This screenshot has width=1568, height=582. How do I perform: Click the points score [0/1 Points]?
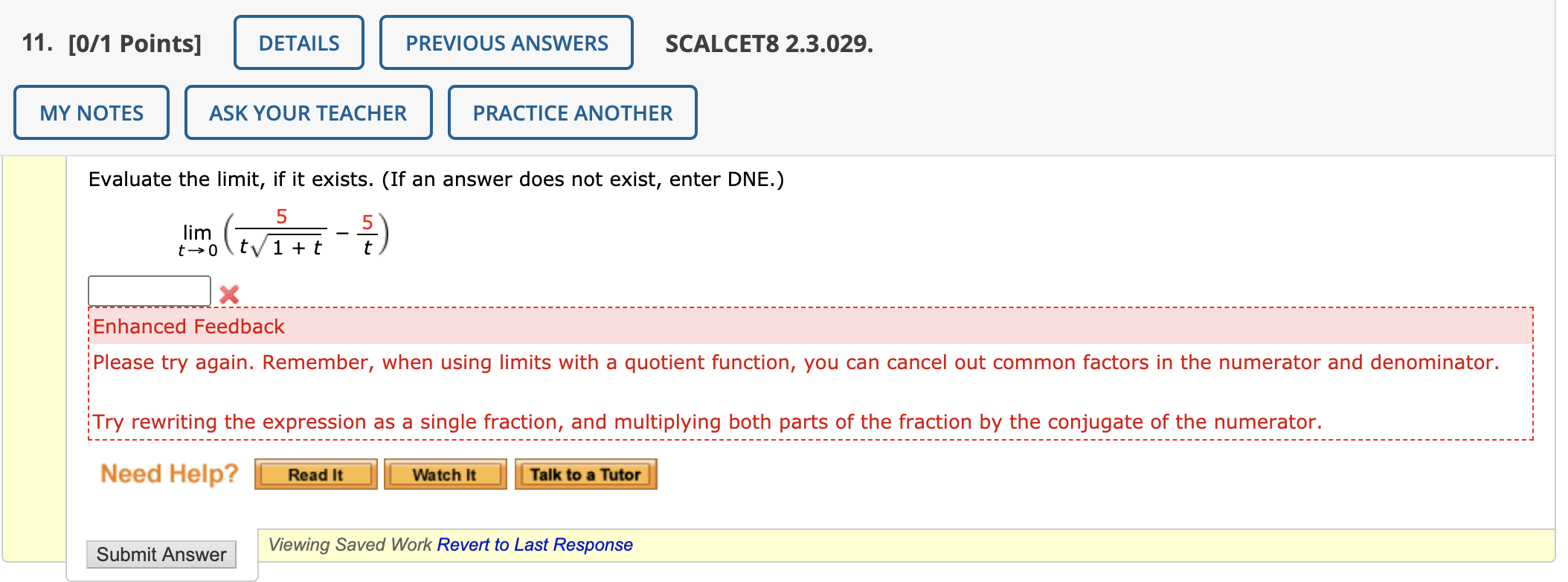(132, 43)
